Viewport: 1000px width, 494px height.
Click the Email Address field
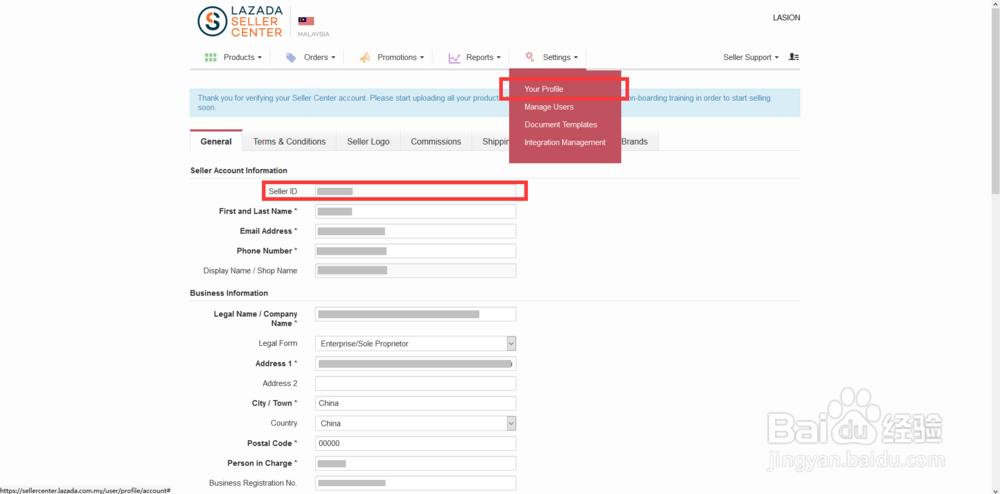(x=415, y=231)
